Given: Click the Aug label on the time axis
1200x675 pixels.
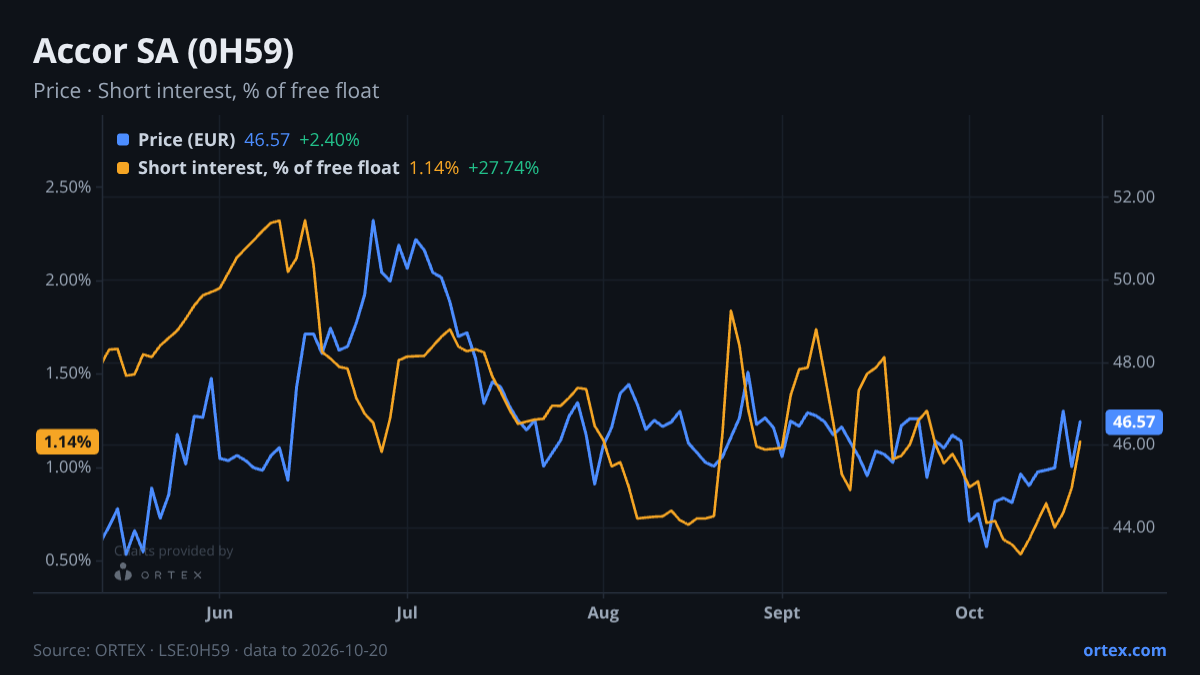Looking at the screenshot, I should [x=603, y=613].
